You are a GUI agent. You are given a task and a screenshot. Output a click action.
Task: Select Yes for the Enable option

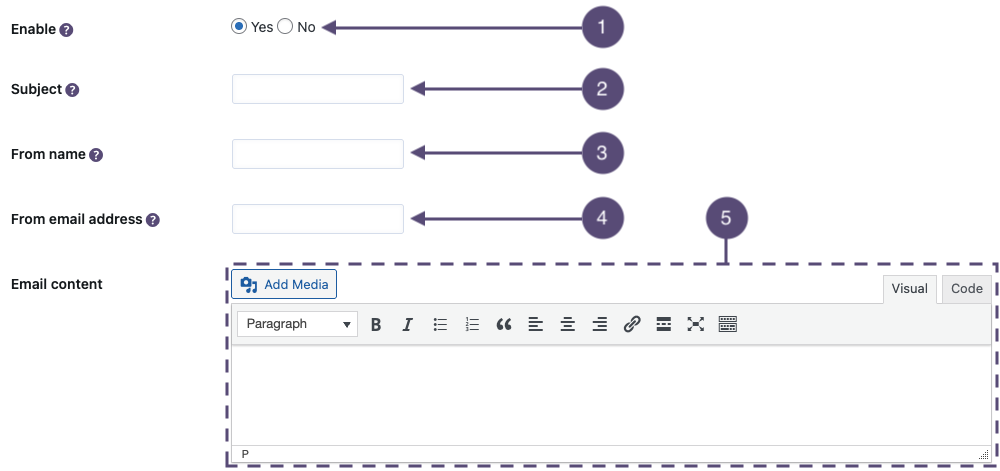coord(239,27)
